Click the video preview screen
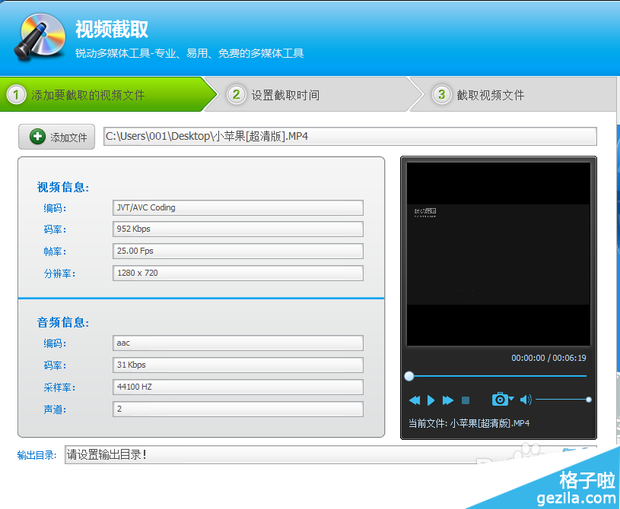This screenshot has height=509, width=620. [498, 254]
